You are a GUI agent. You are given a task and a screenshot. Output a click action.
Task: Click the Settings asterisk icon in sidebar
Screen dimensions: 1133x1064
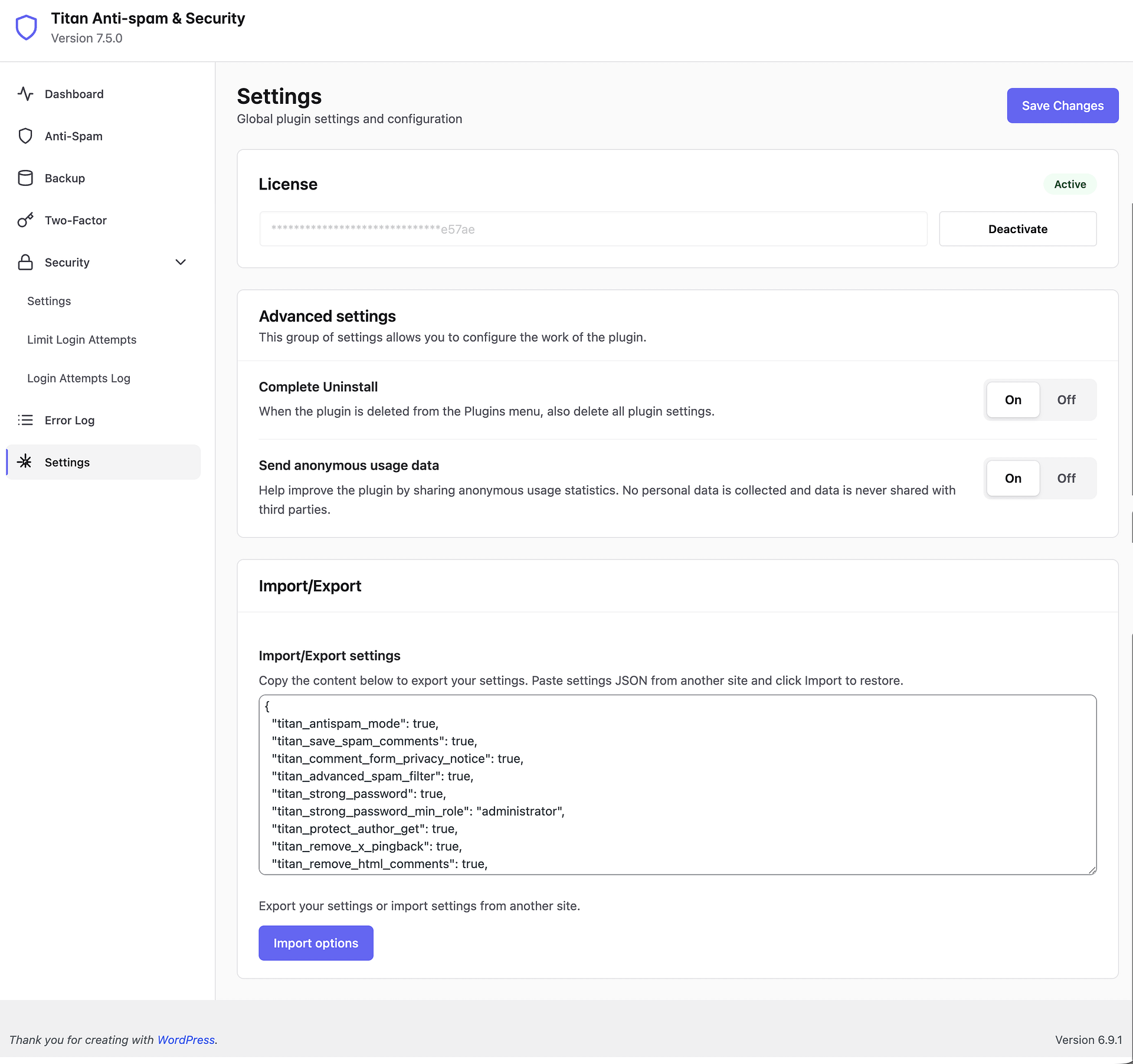click(25, 462)
